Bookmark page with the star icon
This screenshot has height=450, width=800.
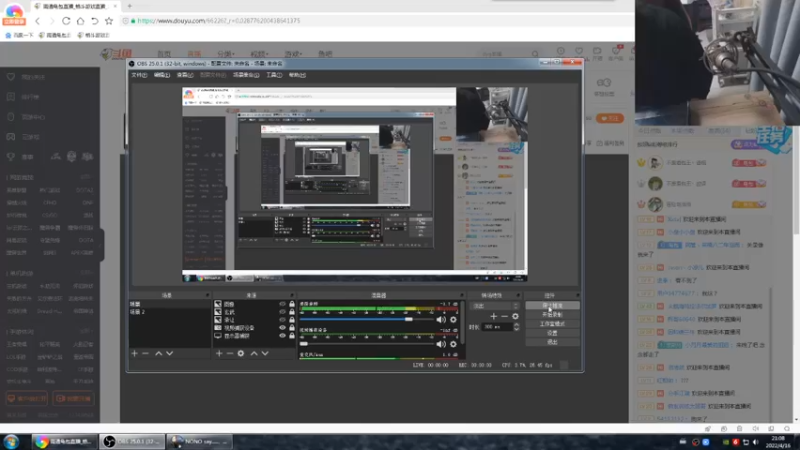coord(109,21)
